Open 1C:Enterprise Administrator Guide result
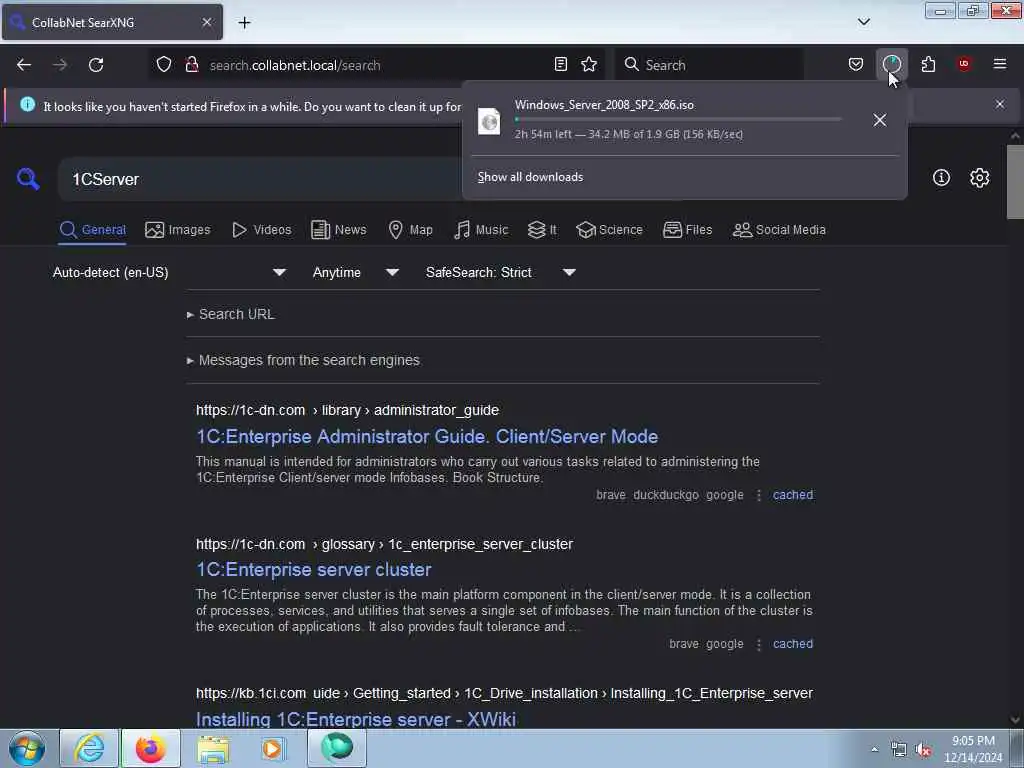The height and width of the screenshot is (768, 1024). 427,436
